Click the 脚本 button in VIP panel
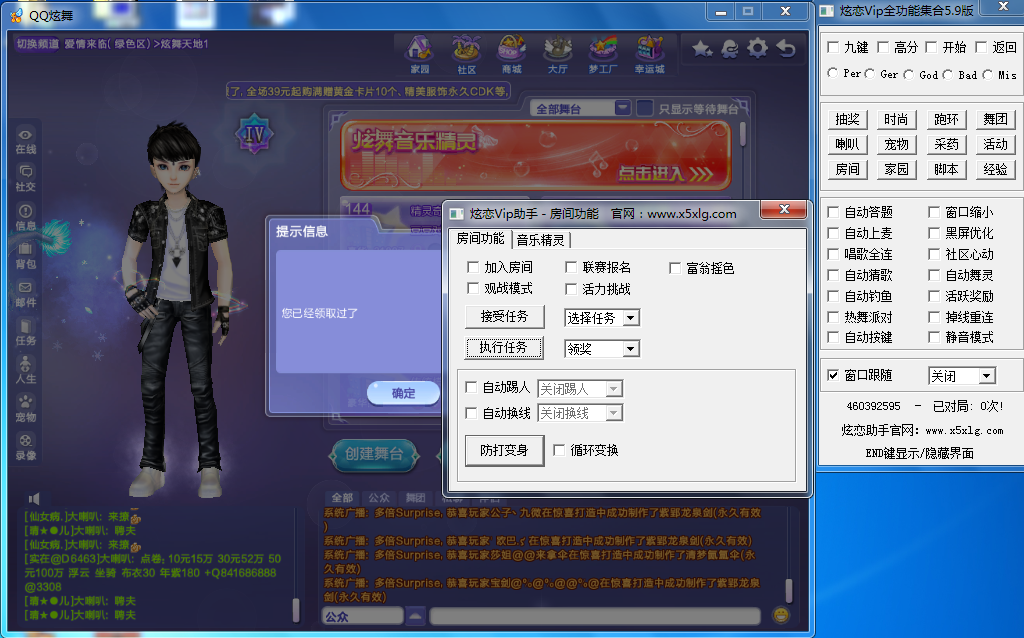 pos(946,169)
